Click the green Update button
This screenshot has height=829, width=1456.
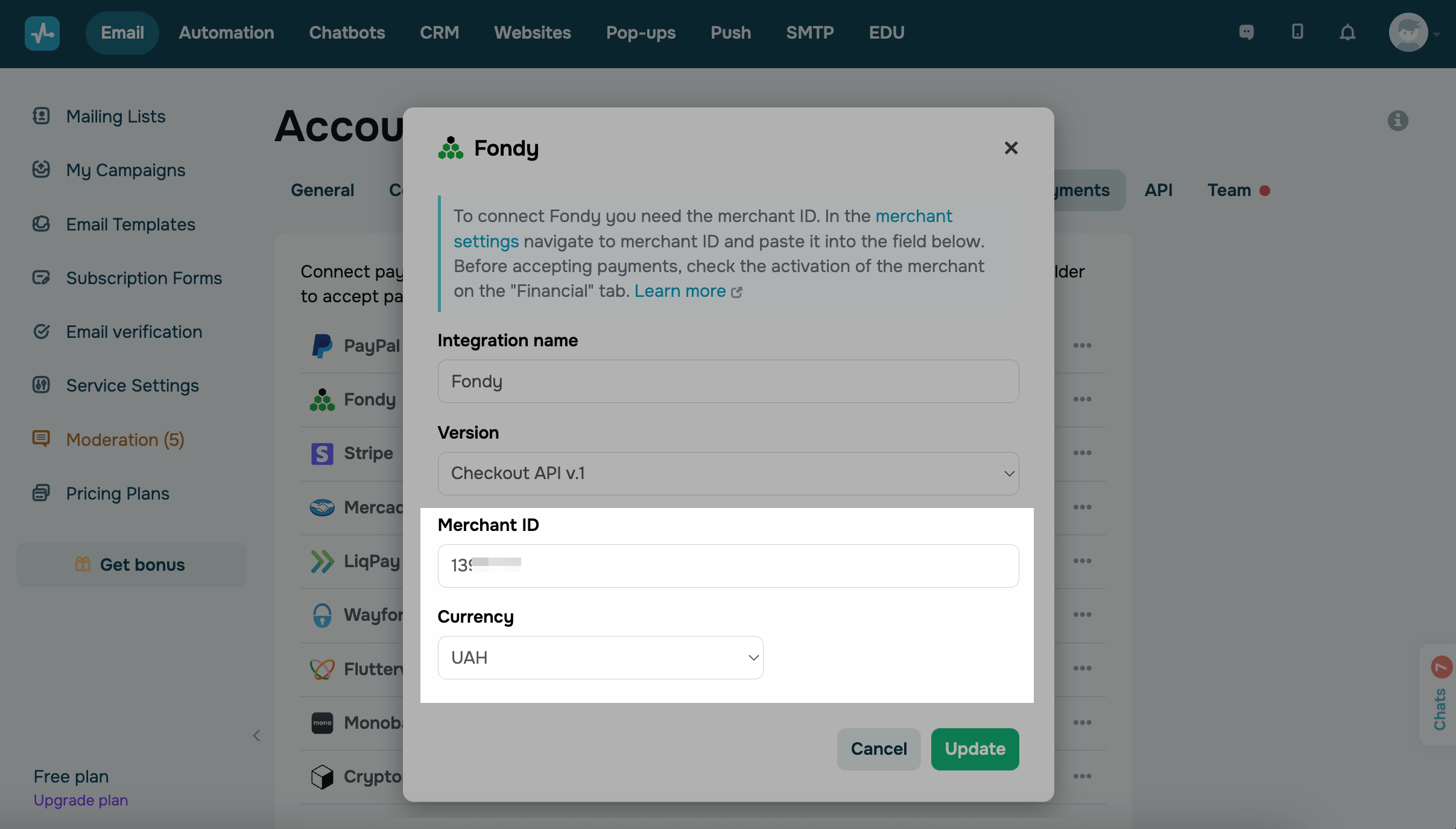point(975,749)
